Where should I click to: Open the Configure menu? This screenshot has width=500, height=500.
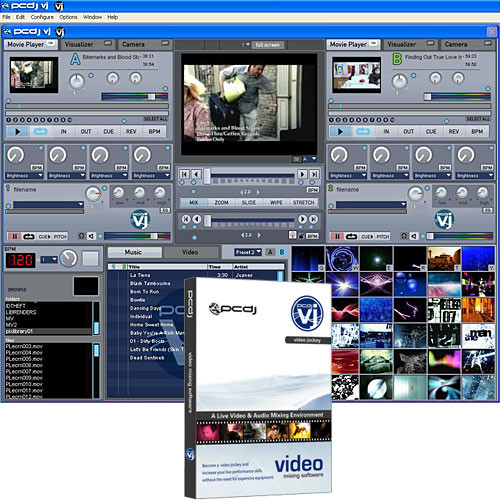42,17
